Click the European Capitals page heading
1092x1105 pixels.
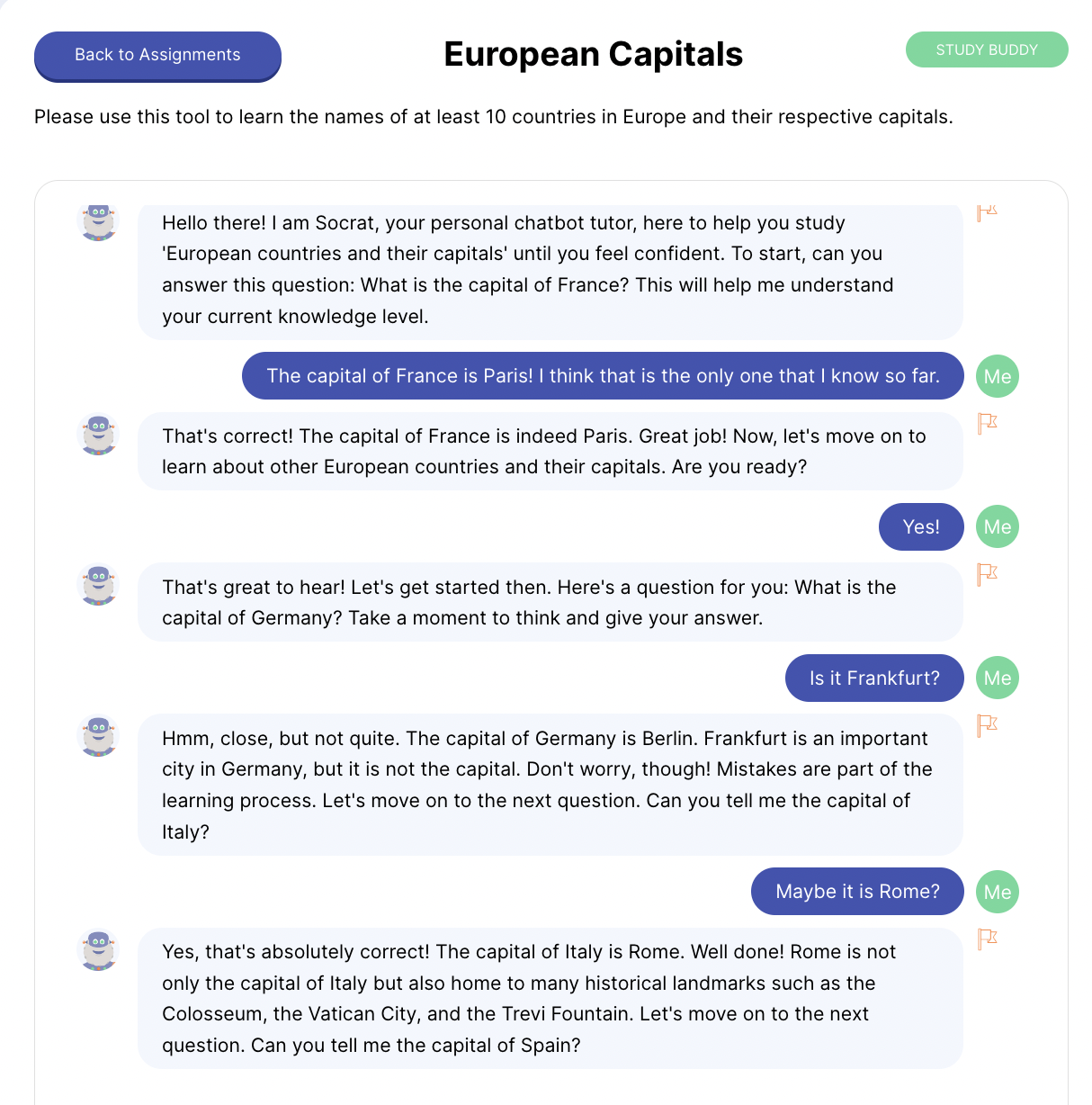pos(593,54)
